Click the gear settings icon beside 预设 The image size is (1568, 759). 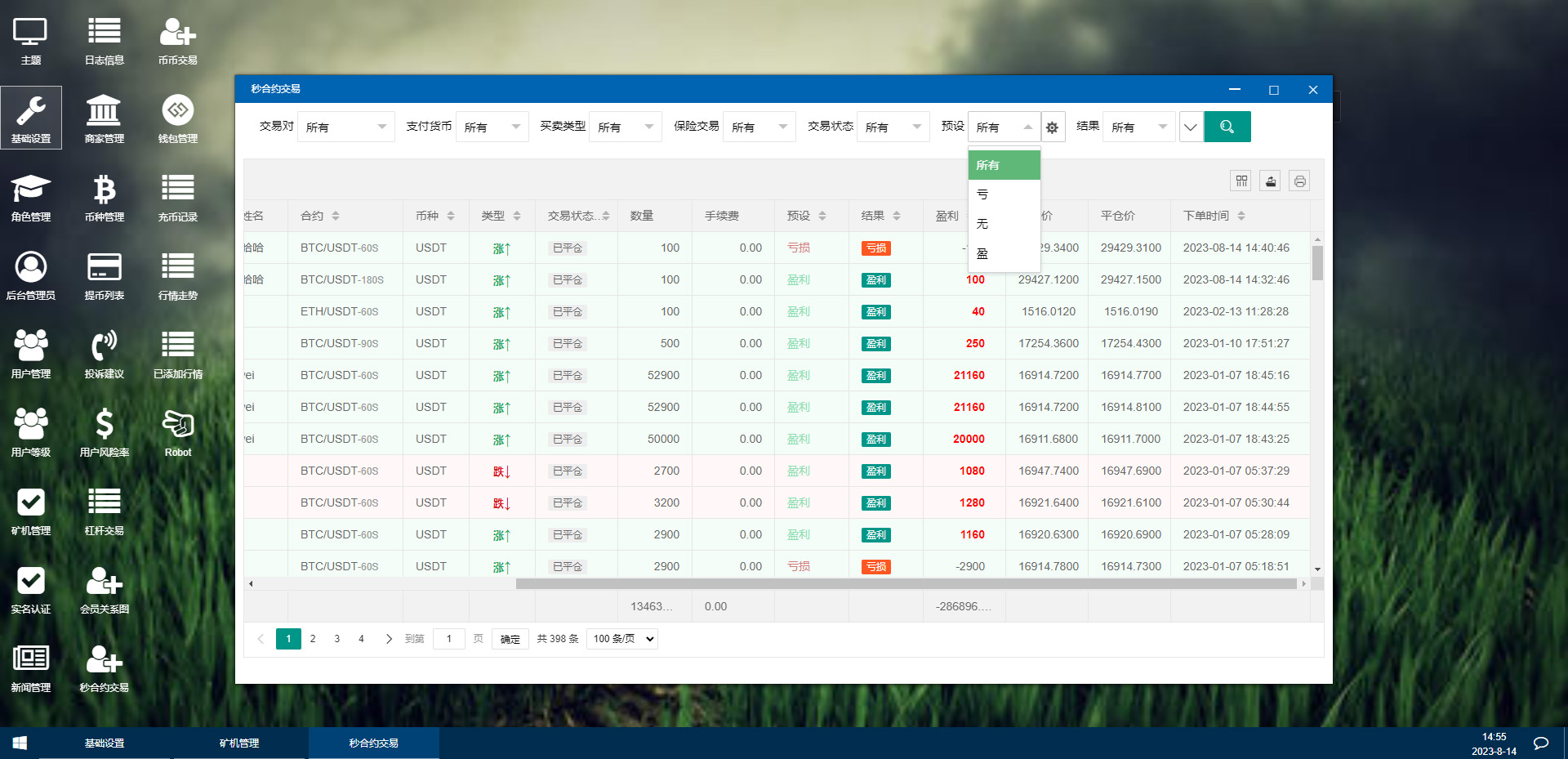(x=1052, y=127)
